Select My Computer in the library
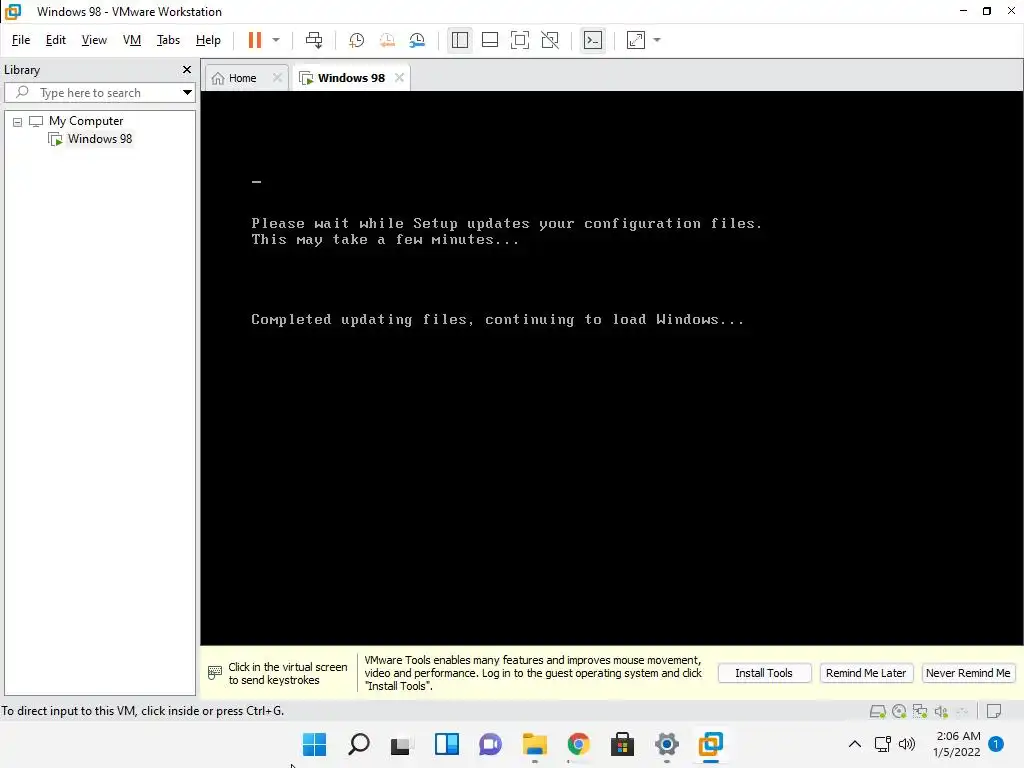 click(86, 121)
